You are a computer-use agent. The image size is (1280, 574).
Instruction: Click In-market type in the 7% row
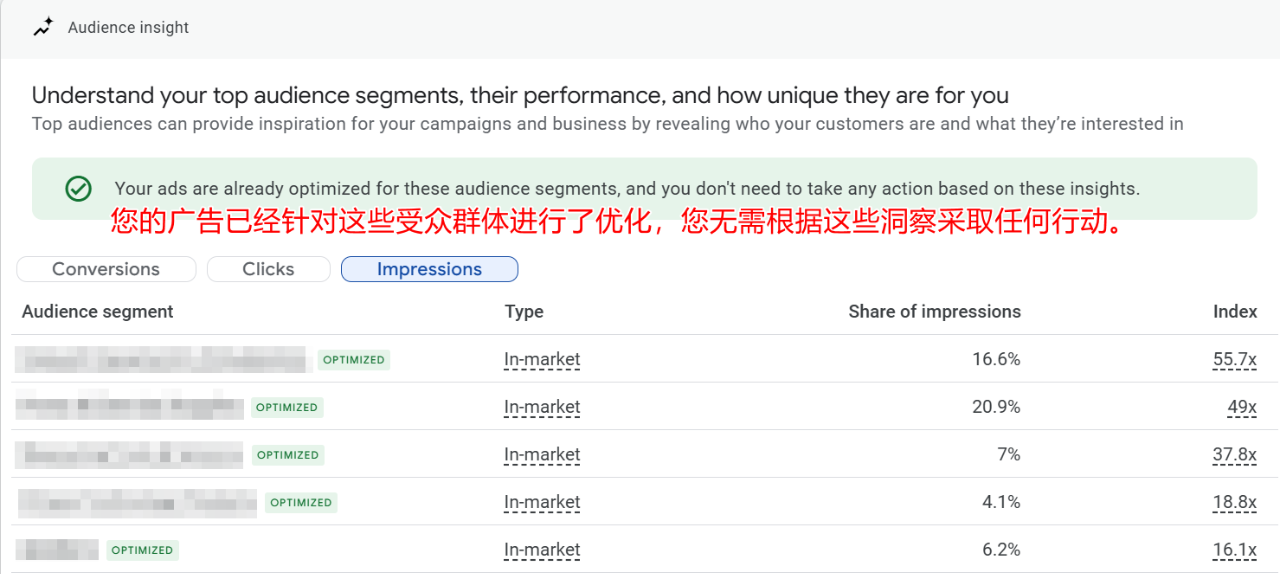pos(542,455)
